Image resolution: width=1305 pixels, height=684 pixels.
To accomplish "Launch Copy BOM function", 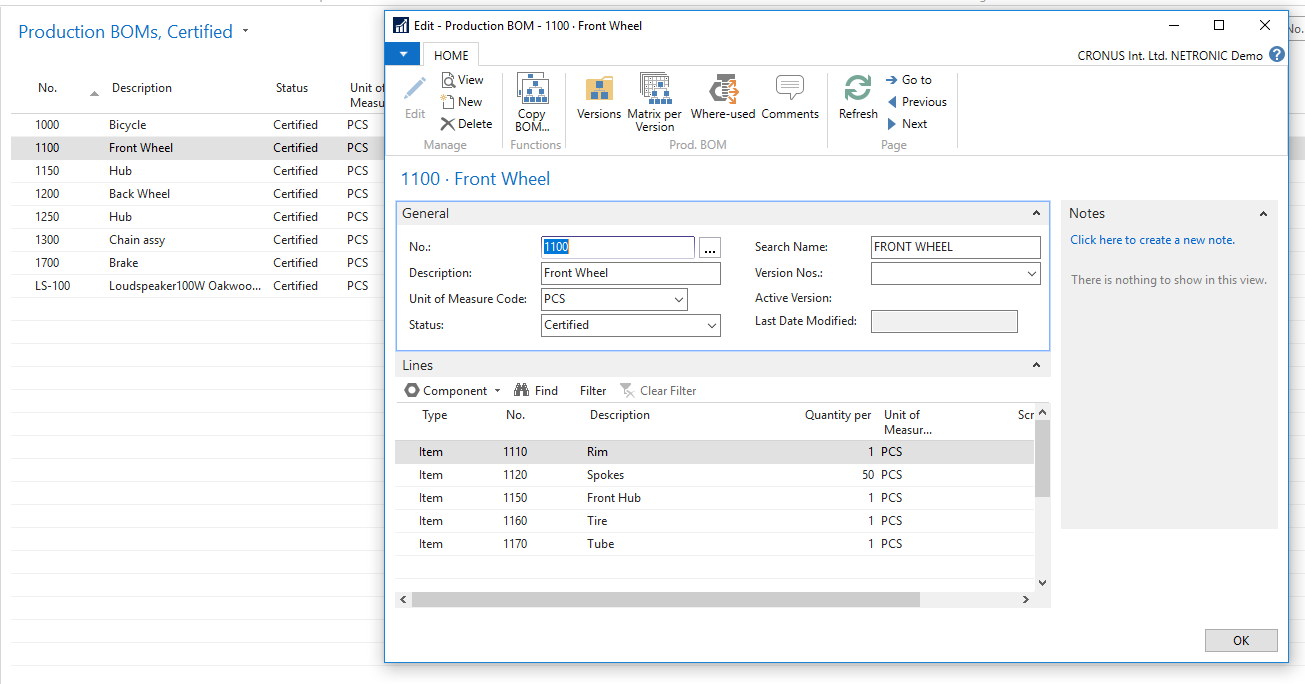I will [532, 100].
